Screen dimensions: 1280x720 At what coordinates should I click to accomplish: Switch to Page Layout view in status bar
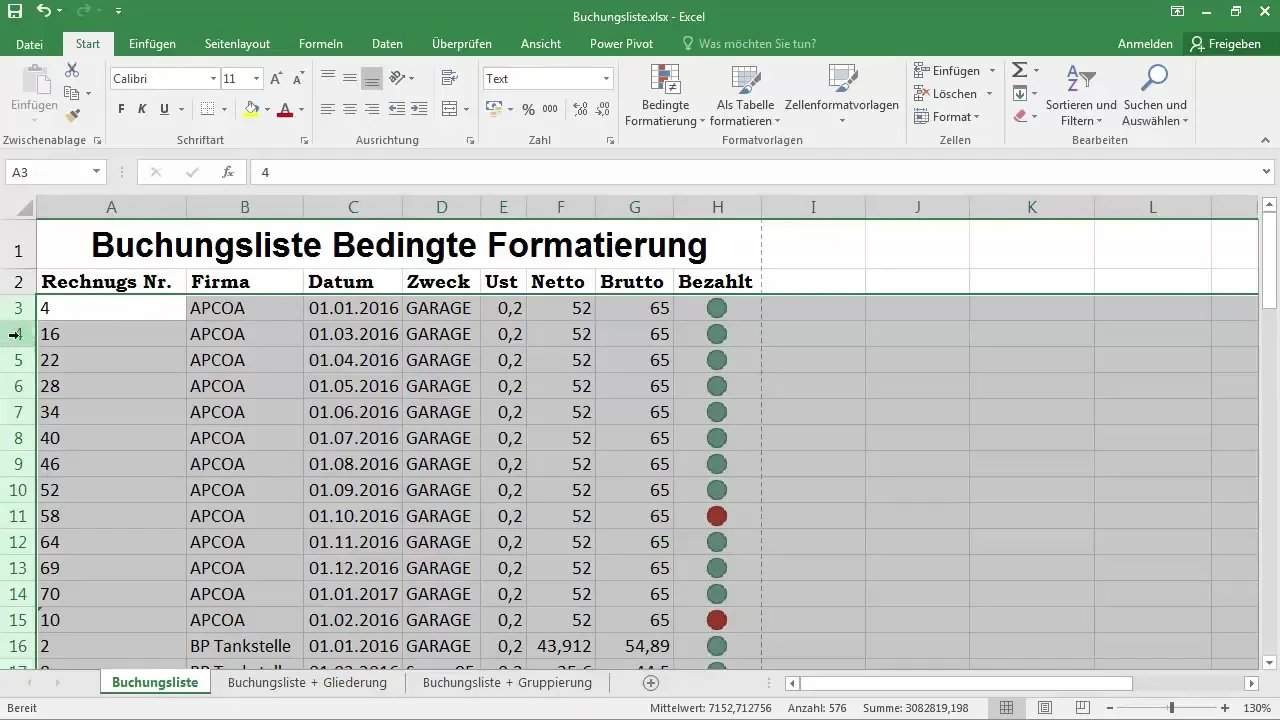click(1045, 708)
